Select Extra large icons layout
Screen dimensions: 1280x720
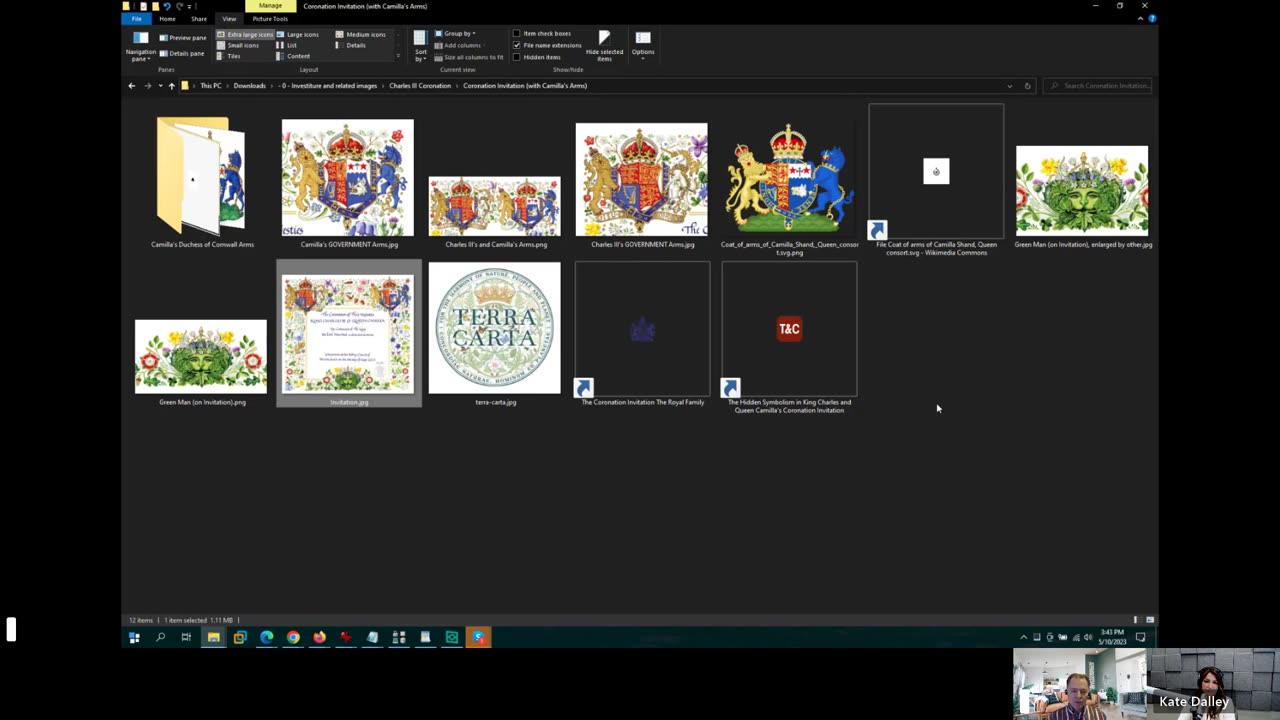pyautogui.click(x=245, y=34)
